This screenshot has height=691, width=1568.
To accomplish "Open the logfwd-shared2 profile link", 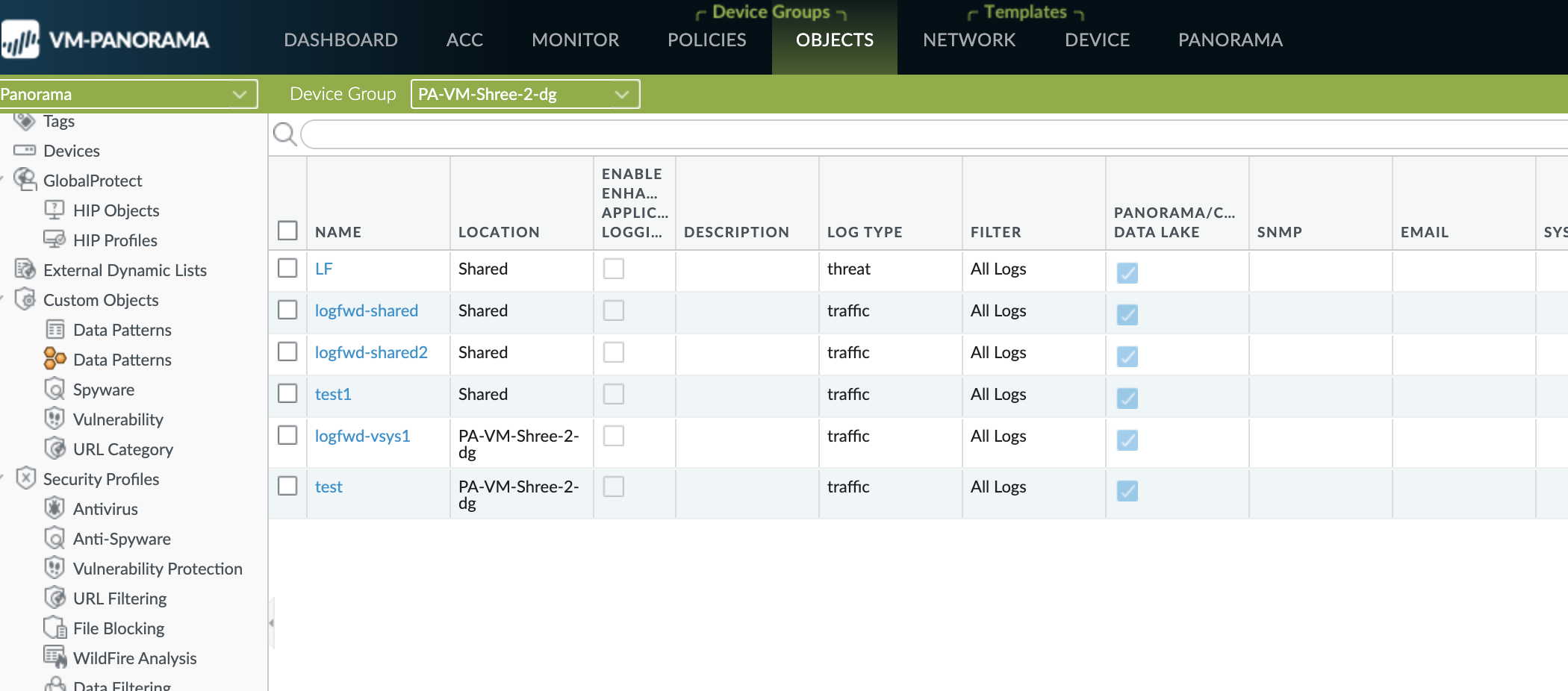I will click(371, 352).
